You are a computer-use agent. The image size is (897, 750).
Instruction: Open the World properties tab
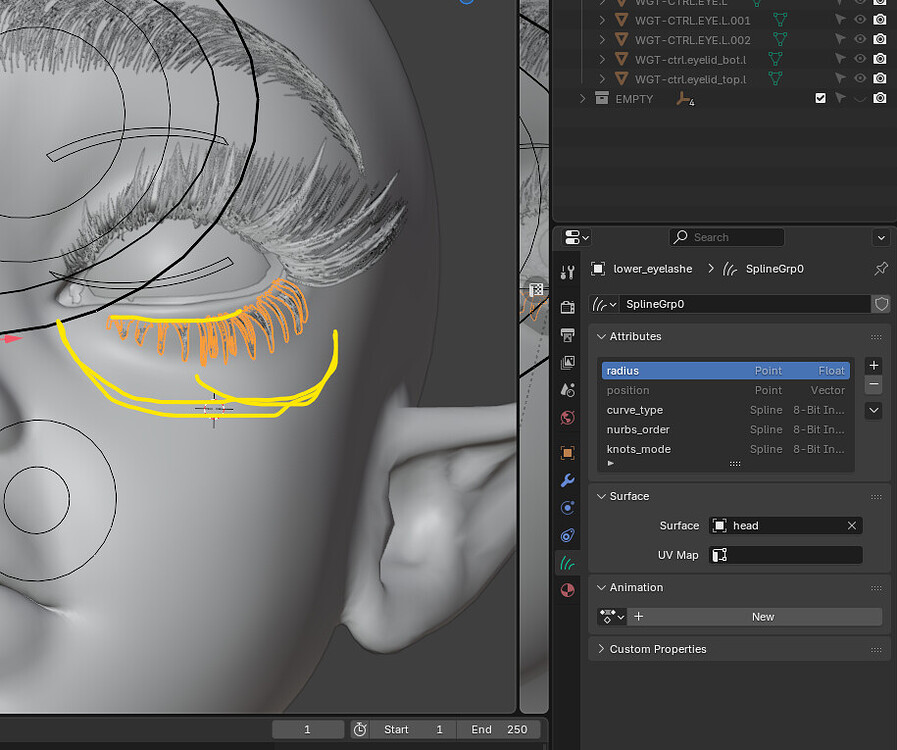click(567, 418)
